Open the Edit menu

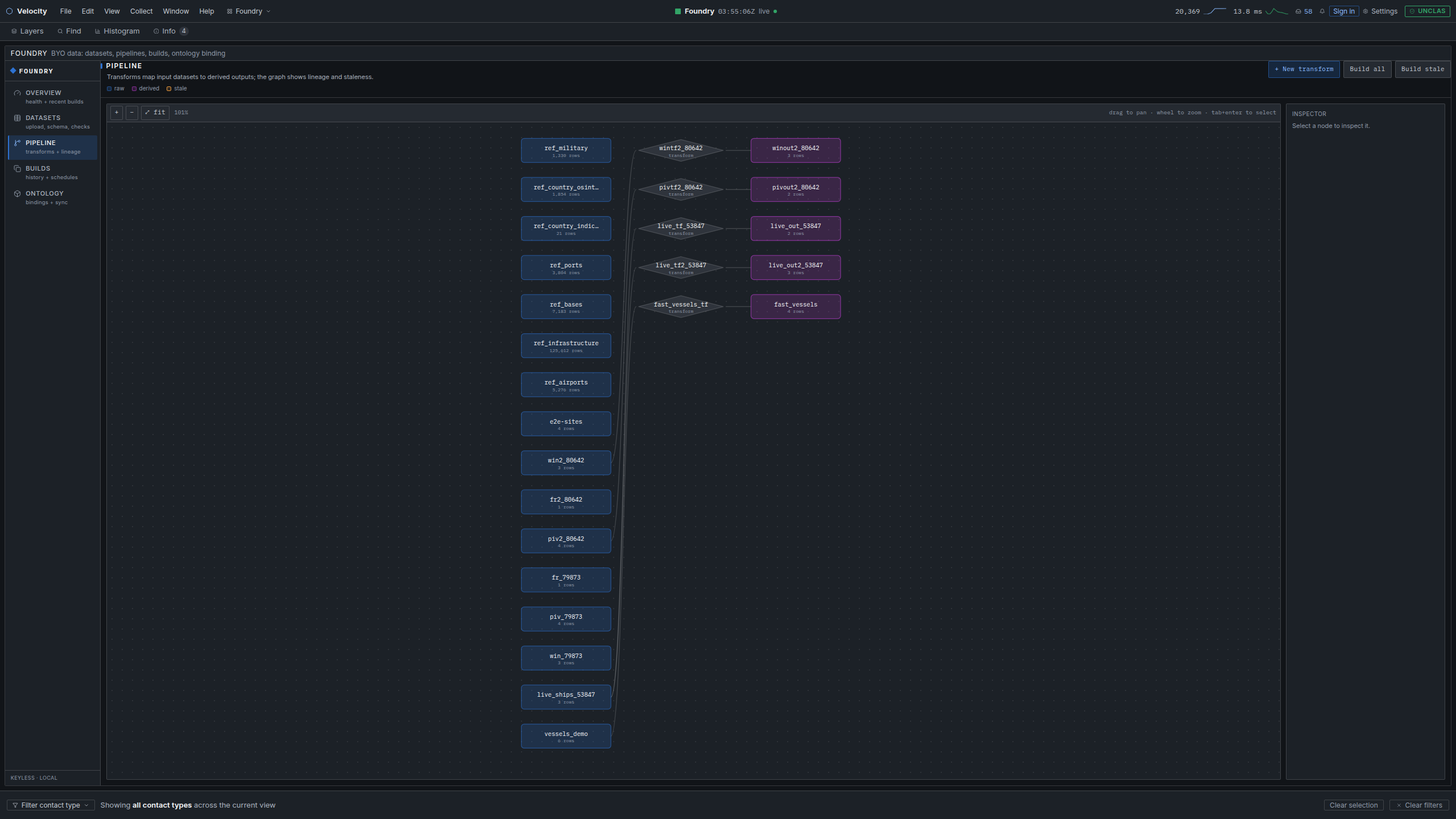coord(88,11)
